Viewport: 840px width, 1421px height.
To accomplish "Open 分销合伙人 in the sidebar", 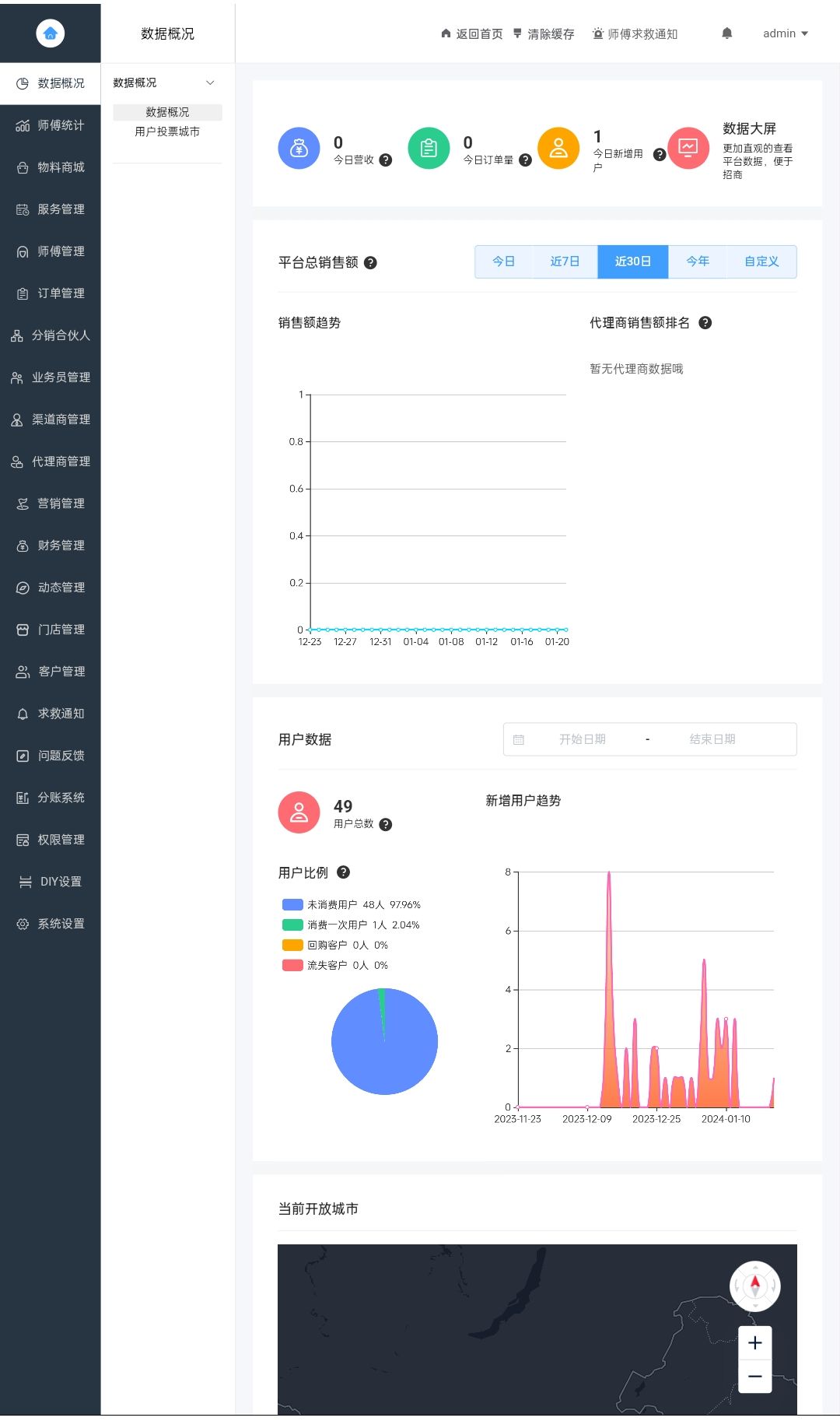I will pyautogui.click(x=51, y=335).
